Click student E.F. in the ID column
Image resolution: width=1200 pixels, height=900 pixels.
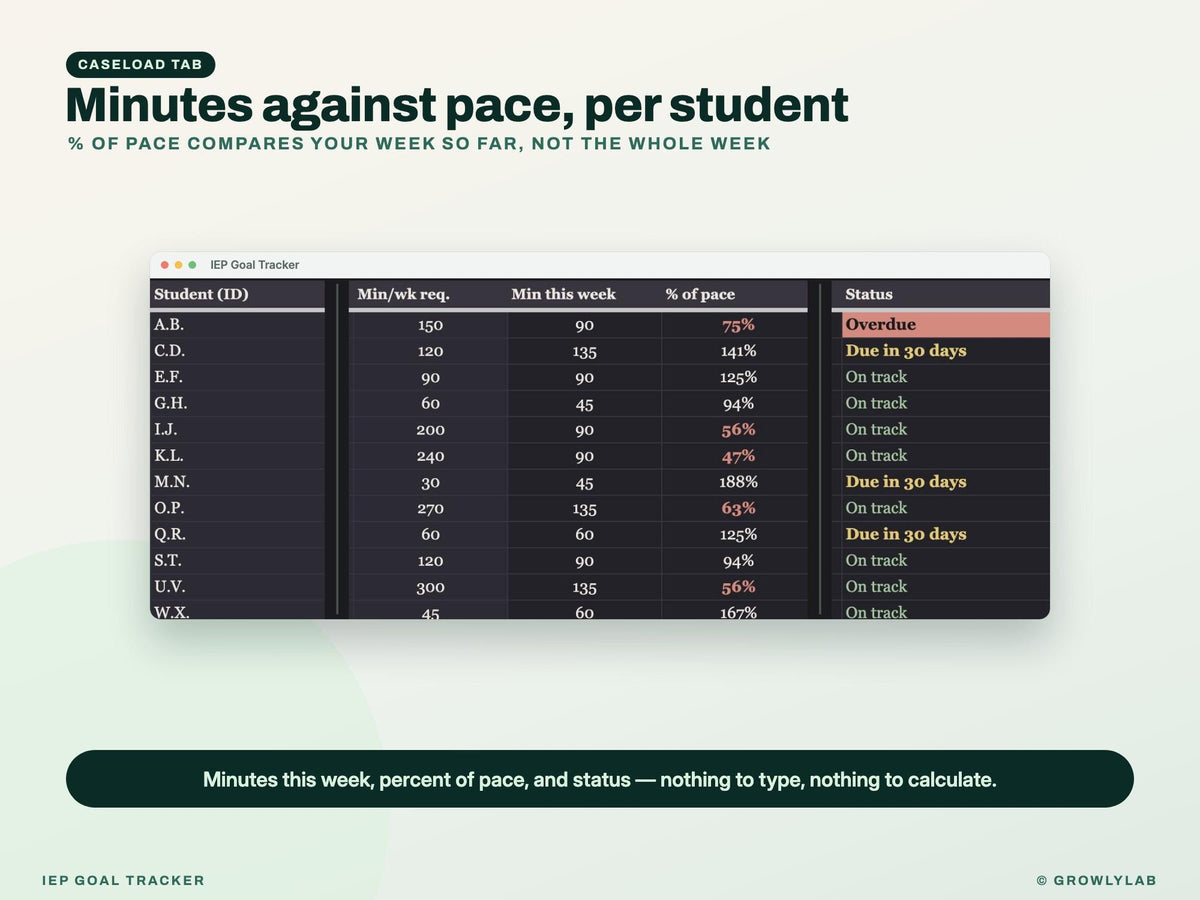click(237, 377)
